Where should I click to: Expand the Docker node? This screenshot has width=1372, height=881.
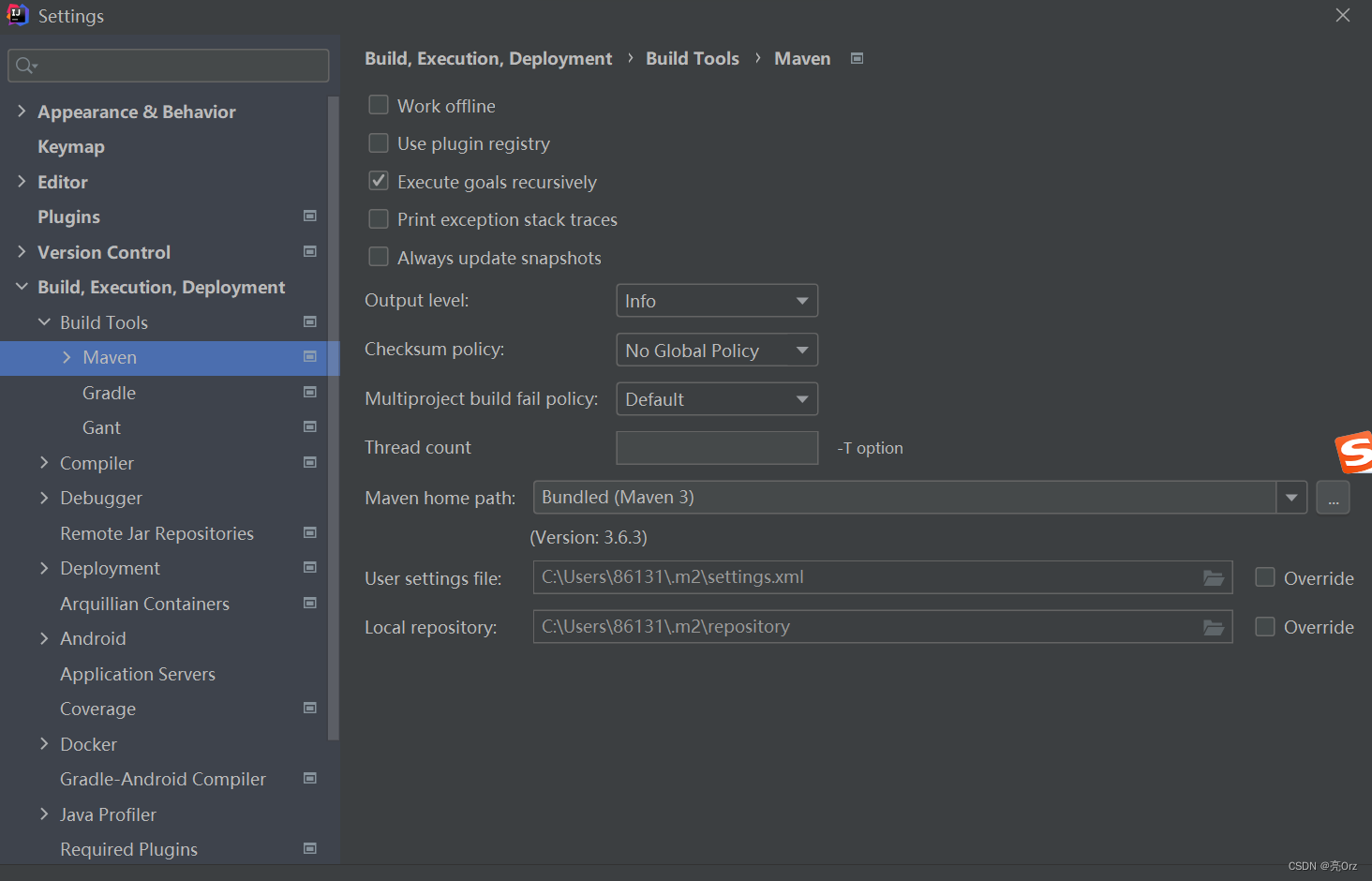click(44, 743)
